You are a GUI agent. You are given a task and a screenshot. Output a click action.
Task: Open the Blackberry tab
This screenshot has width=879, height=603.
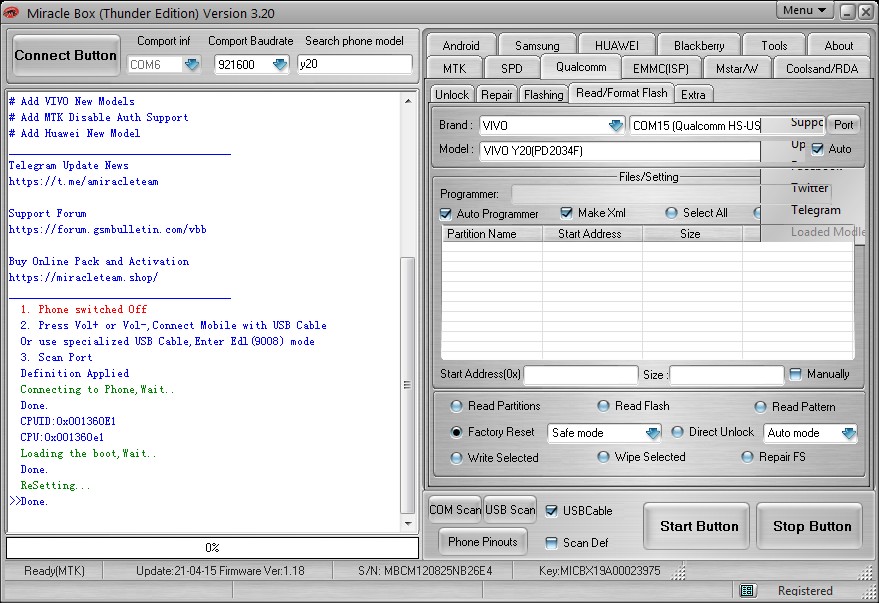699,45
